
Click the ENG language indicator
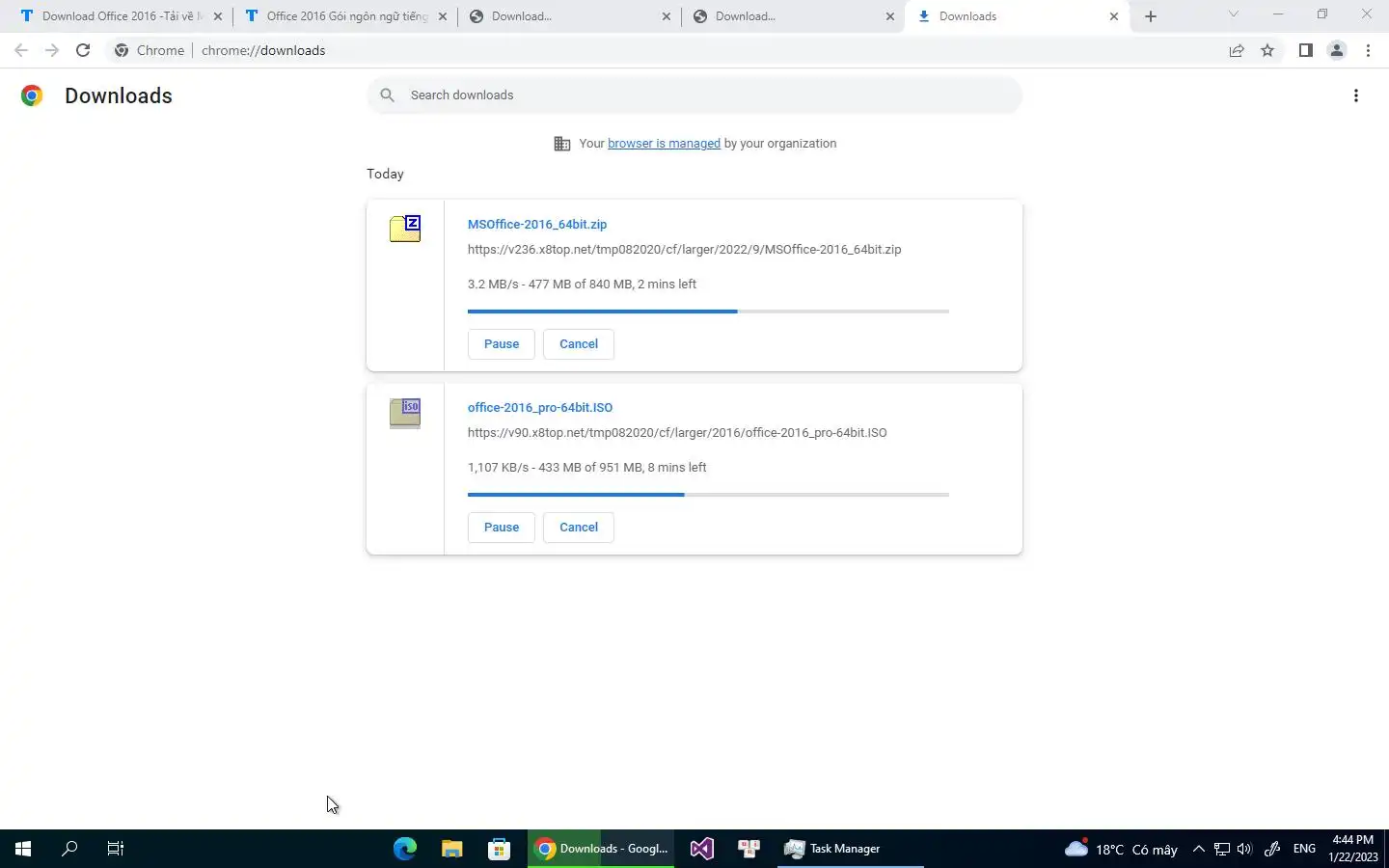(1304, 849)
